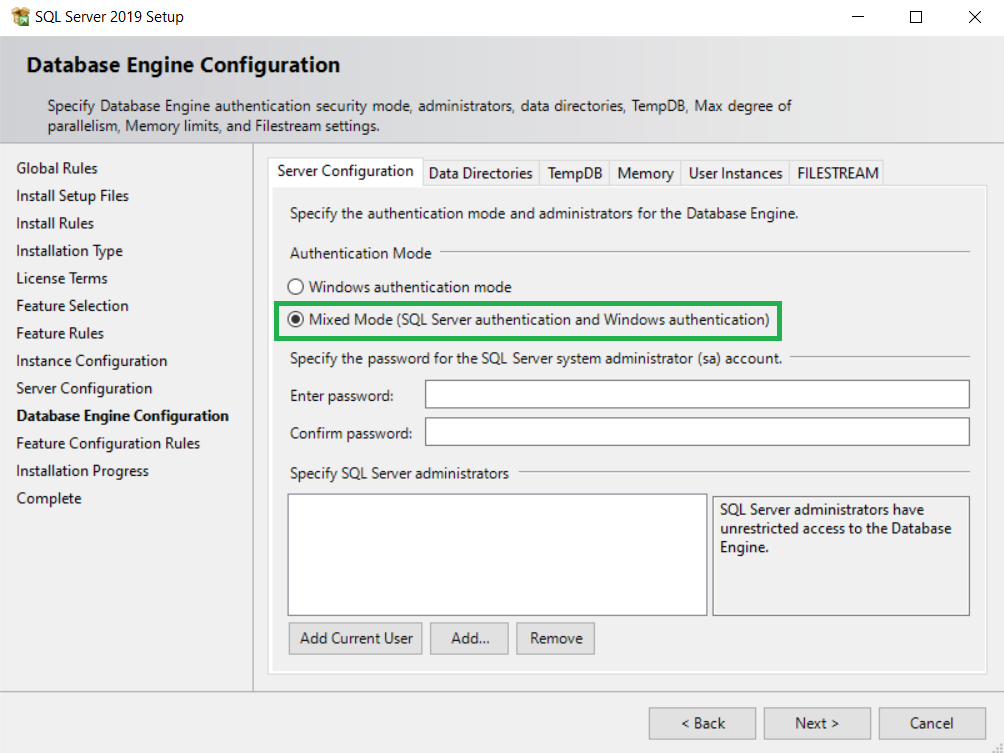This screenshot has height=753, width=1004.
Task: Click Install Rules step in sidebar
Action: (x=55, y=223)
